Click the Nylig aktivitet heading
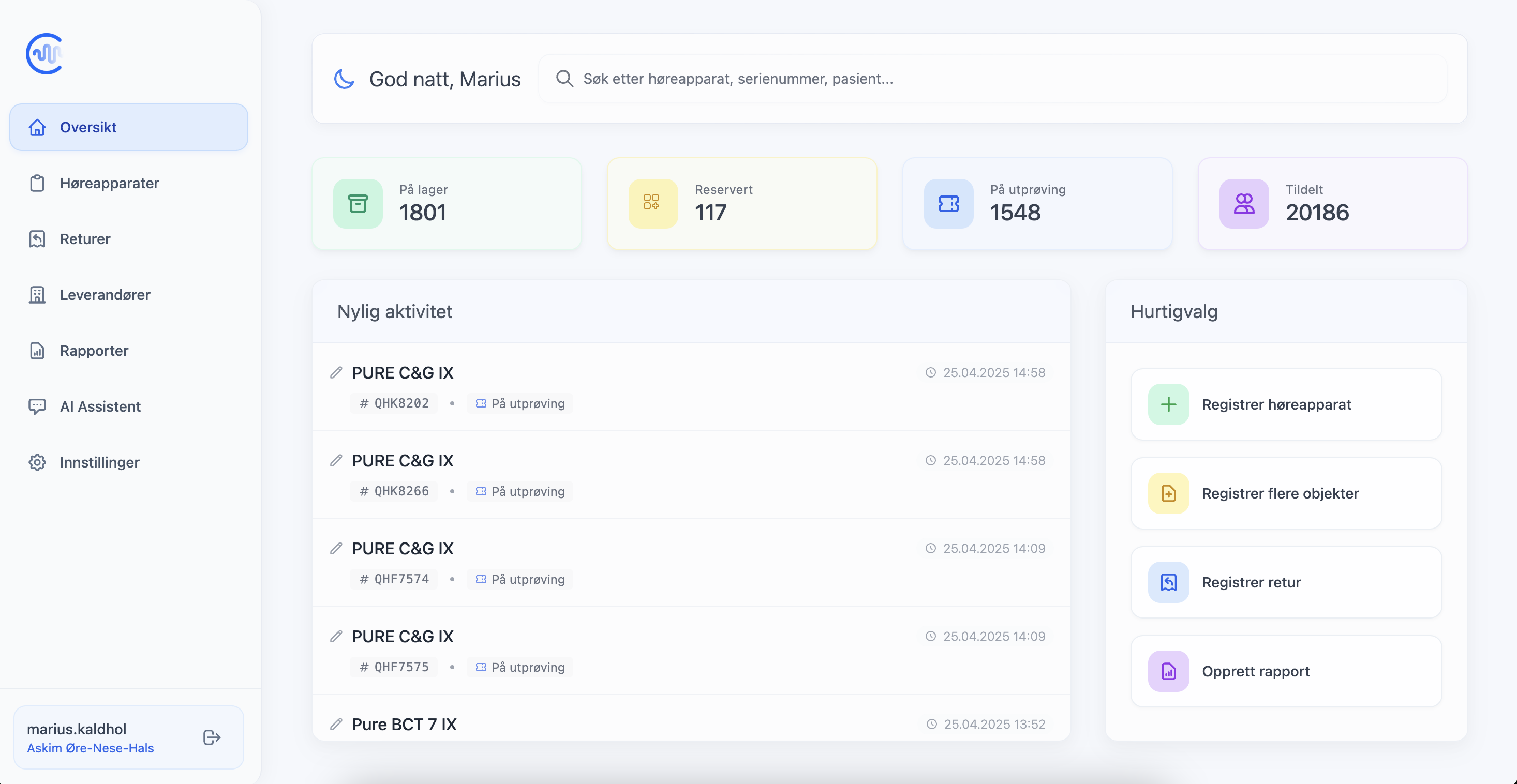 [x=395, y=311]
